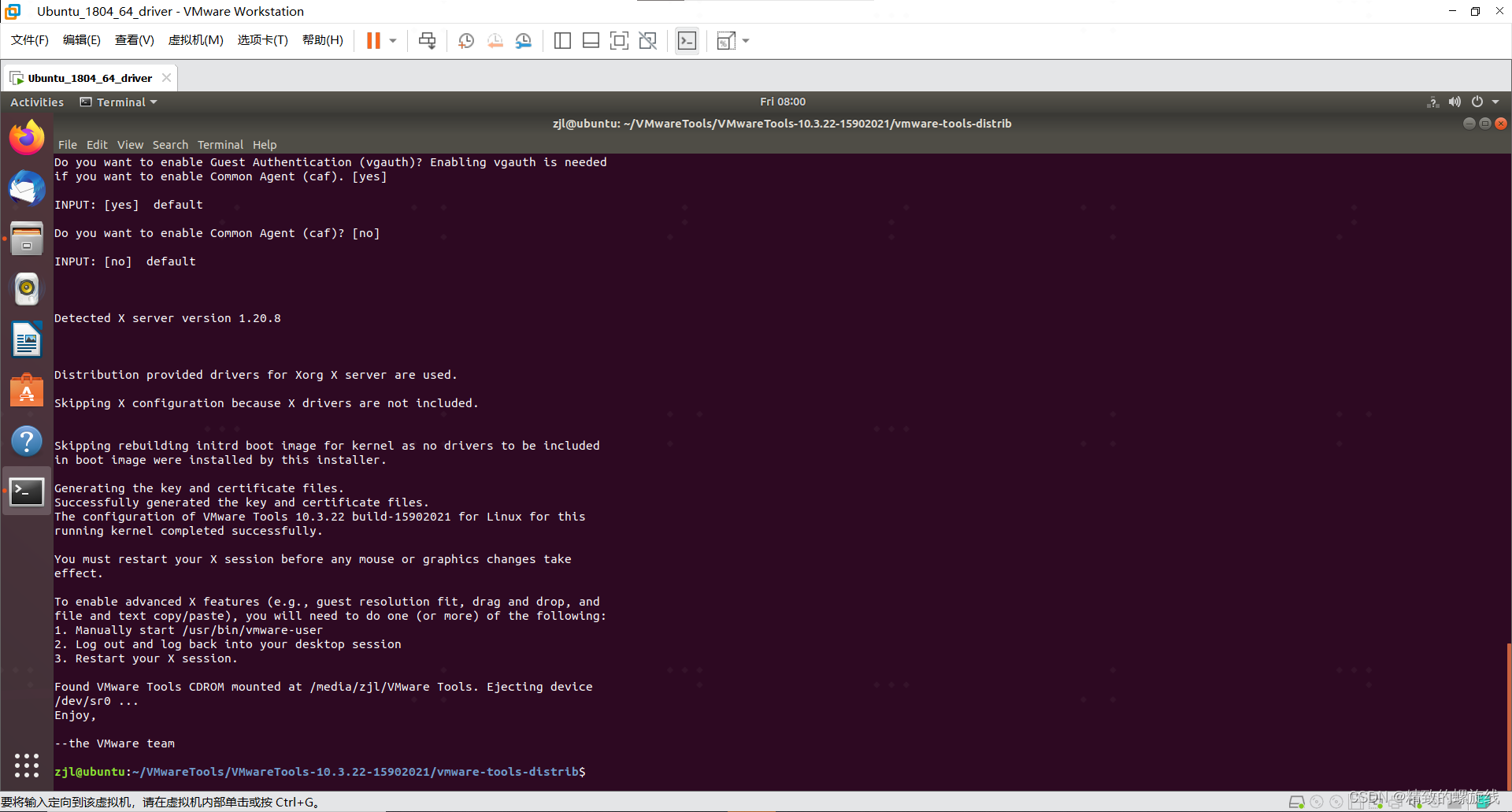Toggle the thumbnail bar
This screenshot has height=812, width=1512.
(591, 40)
